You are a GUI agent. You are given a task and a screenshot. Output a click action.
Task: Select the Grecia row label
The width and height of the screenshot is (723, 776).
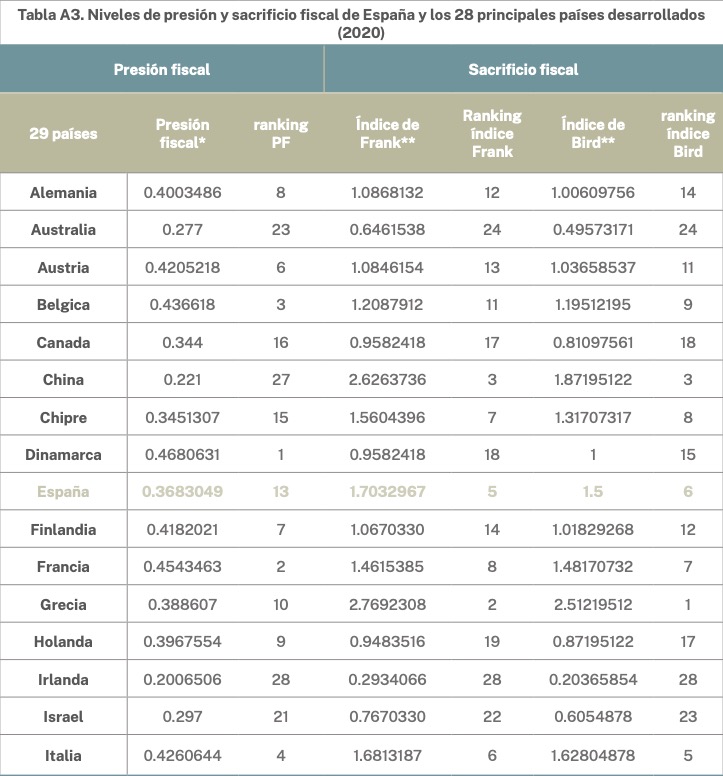[x=63, y=604]
